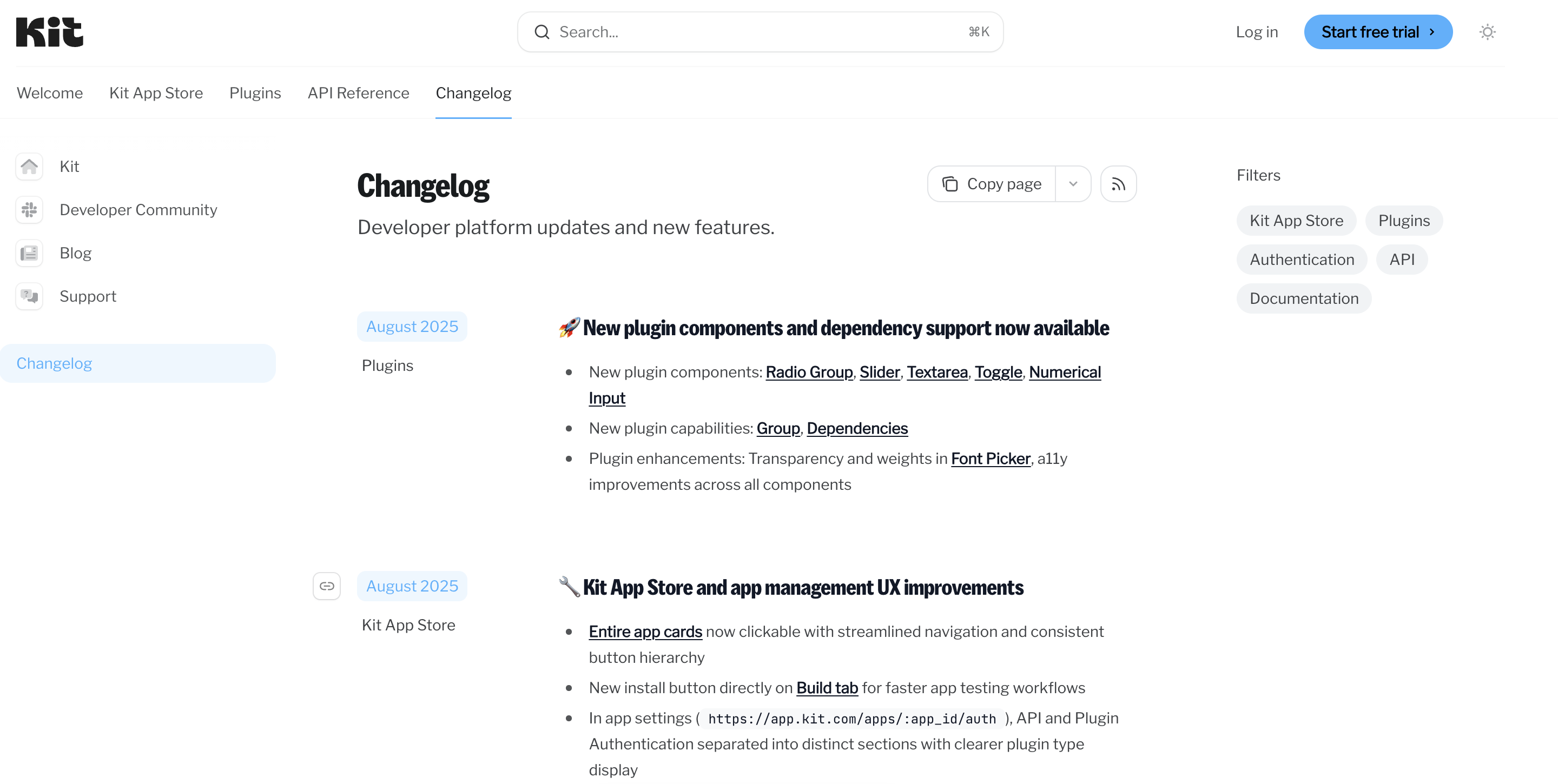Click the rocket emoji in plugin heading
1558x784 pixels.
pos(569,328)
